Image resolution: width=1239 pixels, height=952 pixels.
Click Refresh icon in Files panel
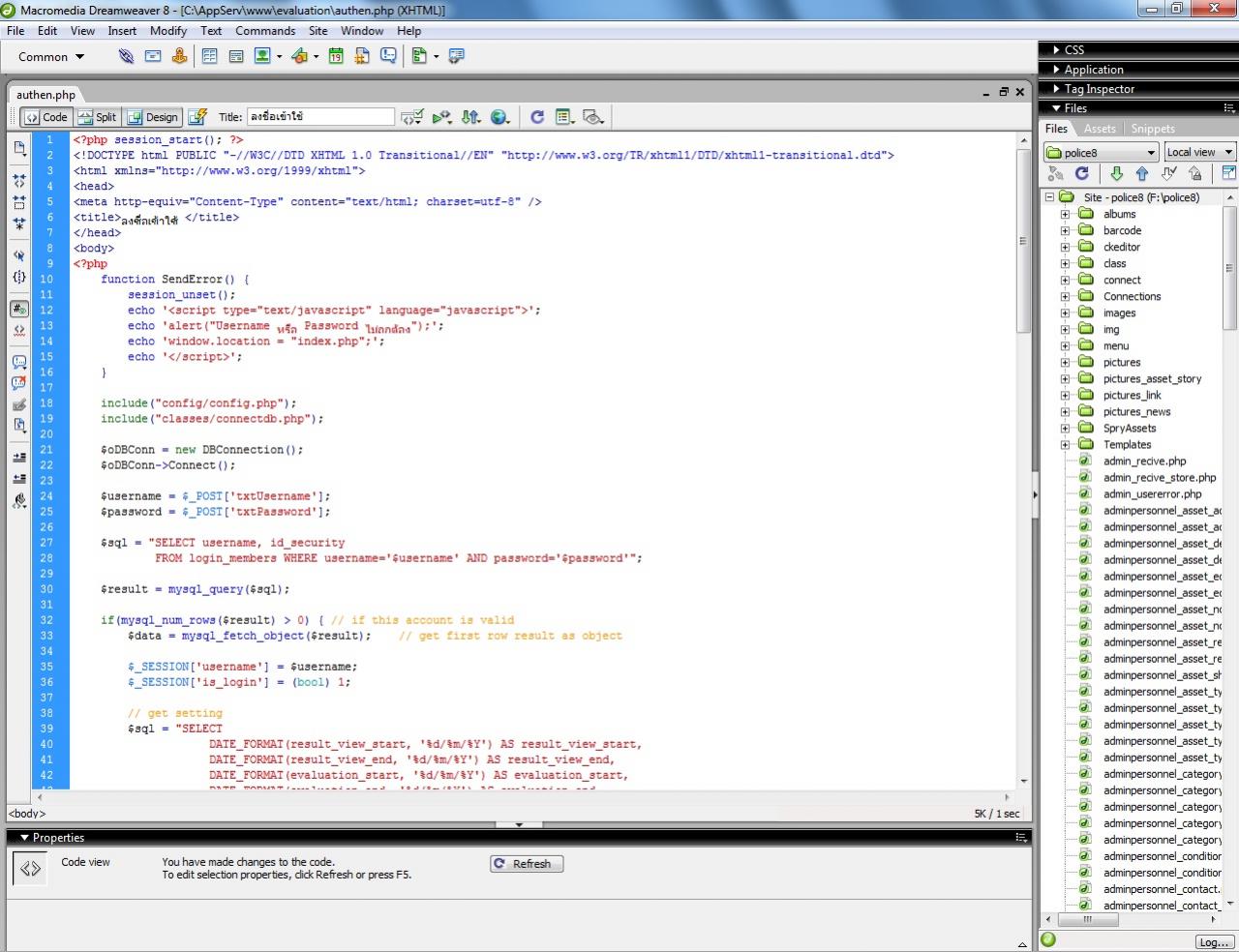coord(1082,173)
